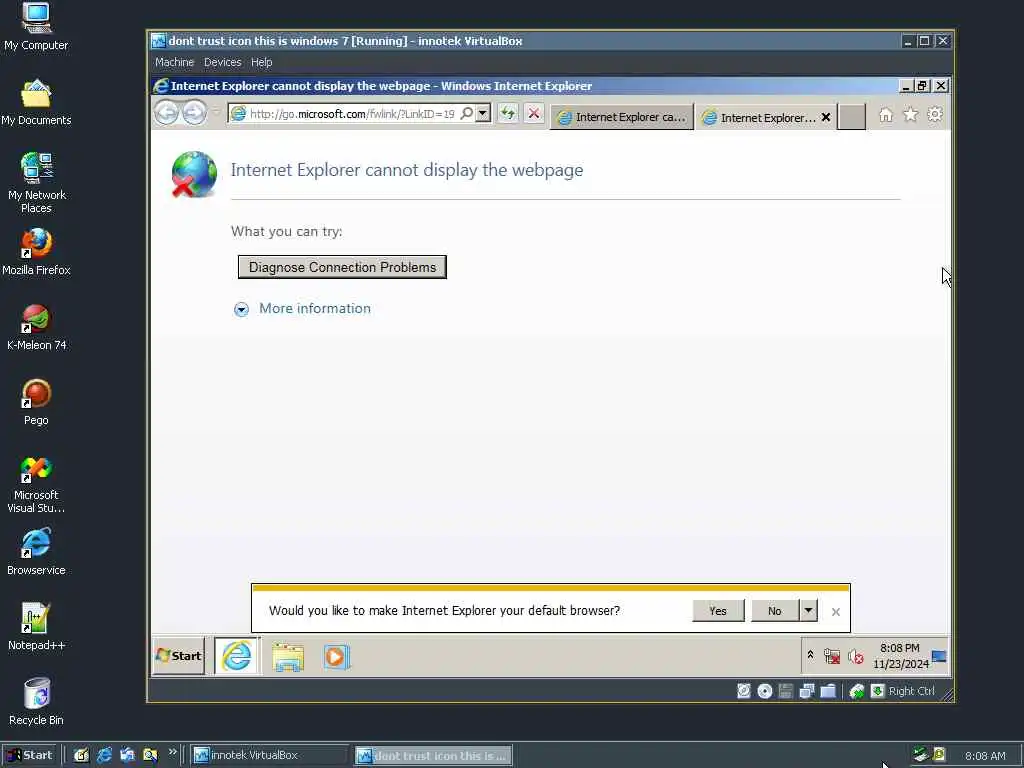The image size is (1024, 768).
Task: Open the guest Windows 7 Start menu
Action: pos(179,656)
